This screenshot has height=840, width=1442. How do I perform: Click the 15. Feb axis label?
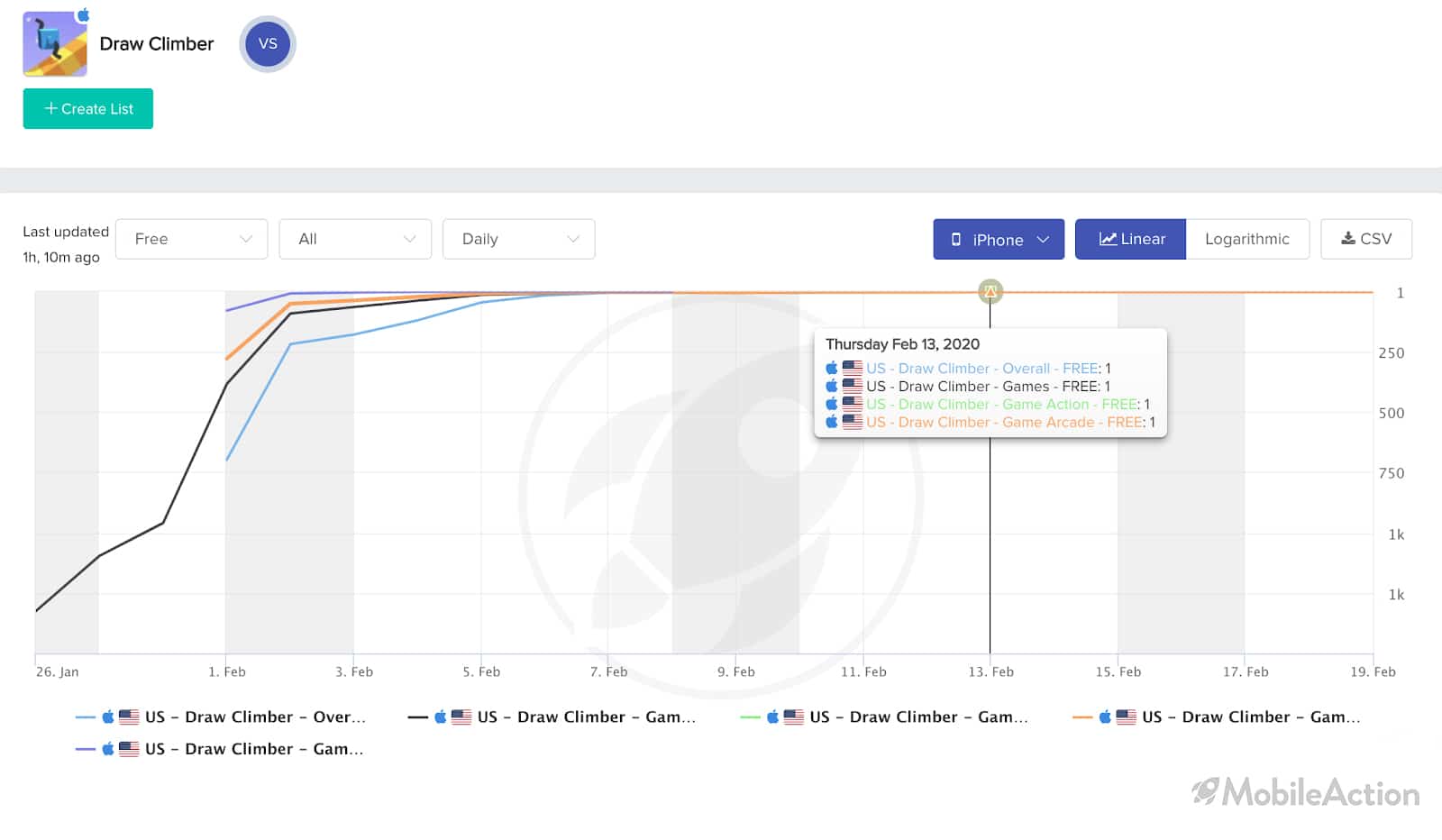click(1118, 671)
